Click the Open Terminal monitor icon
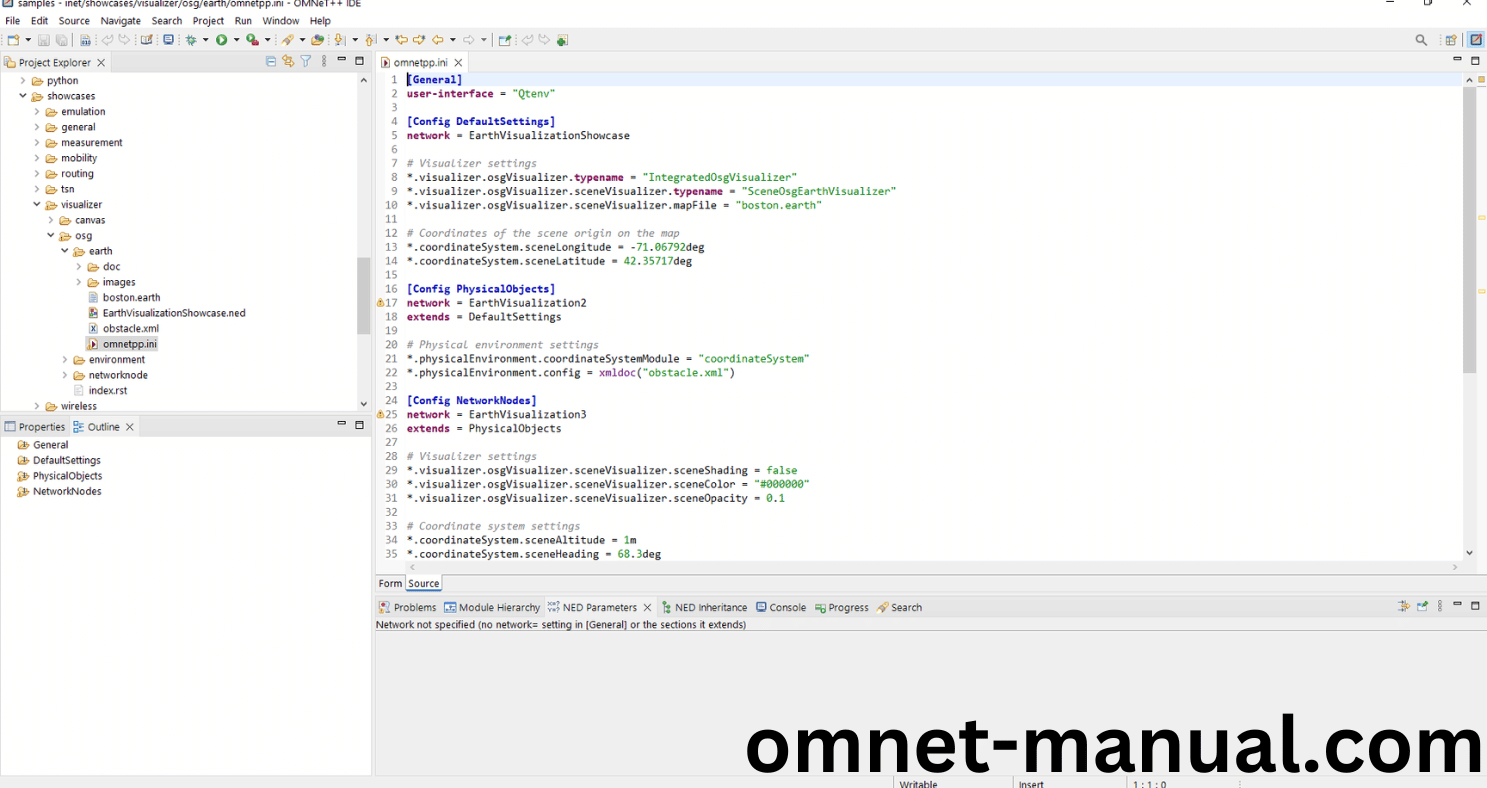Screen dimensions: 1487x788 (168, 40)
